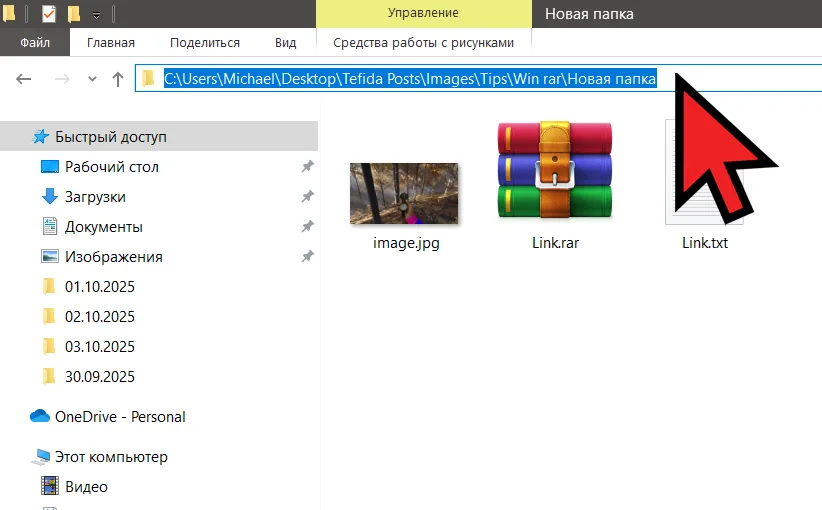Click the Back navigation arrow
This screenshot has height=510, width=822.
pyautogui.click(x=24, y=79)
